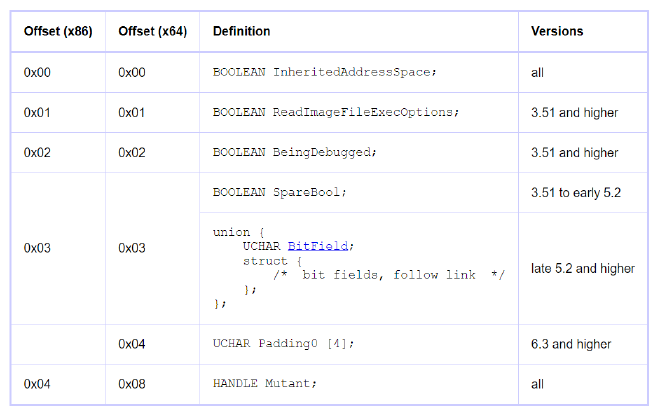Click the 'all' version in Mutant row
Image resolution: width=660 pixels, height=414 pixels.
point(538,384)
